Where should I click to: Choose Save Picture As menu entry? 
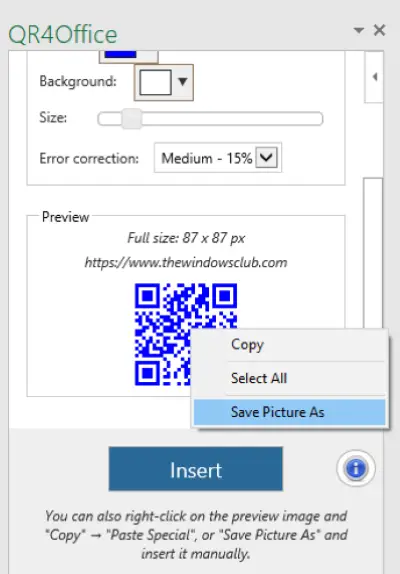(289, 412)
